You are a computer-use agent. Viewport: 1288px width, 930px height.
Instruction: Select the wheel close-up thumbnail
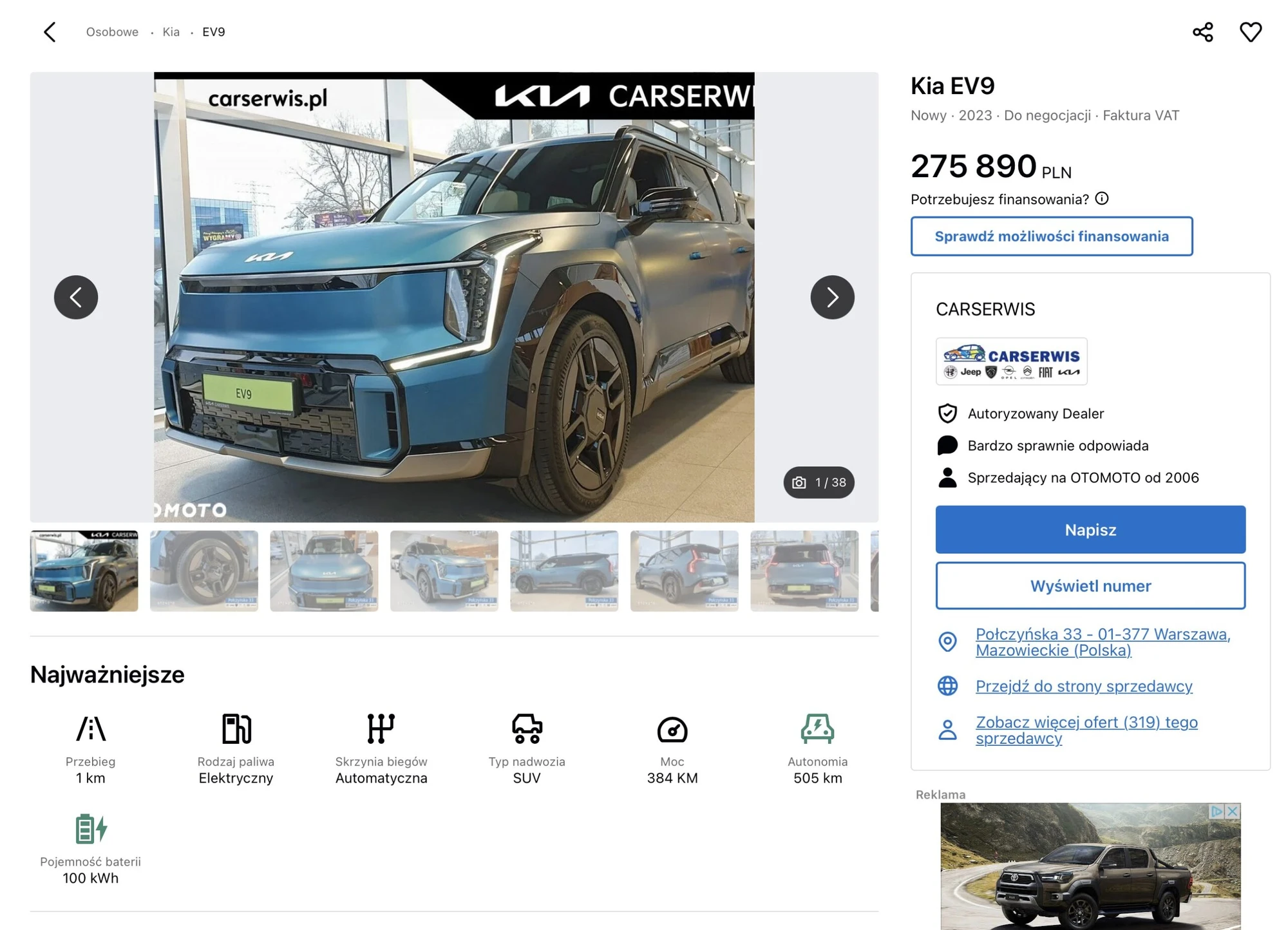[204, 571]
